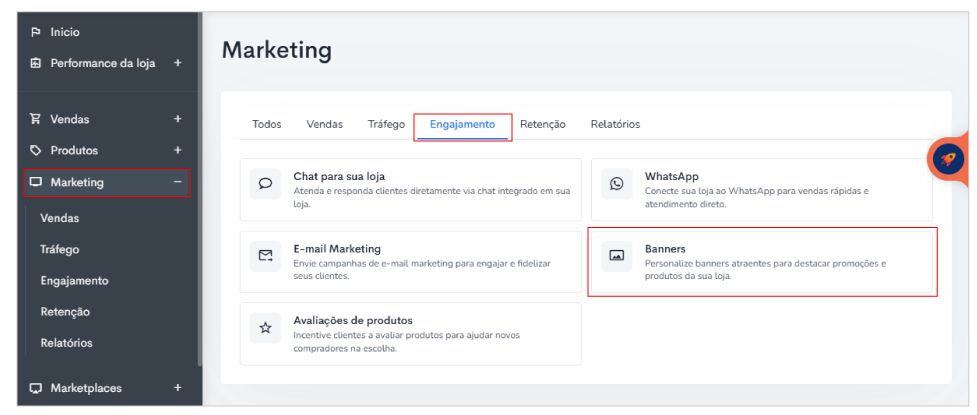
Task: Collapse the Marketing menu minus sign
Action: point(177,182)
